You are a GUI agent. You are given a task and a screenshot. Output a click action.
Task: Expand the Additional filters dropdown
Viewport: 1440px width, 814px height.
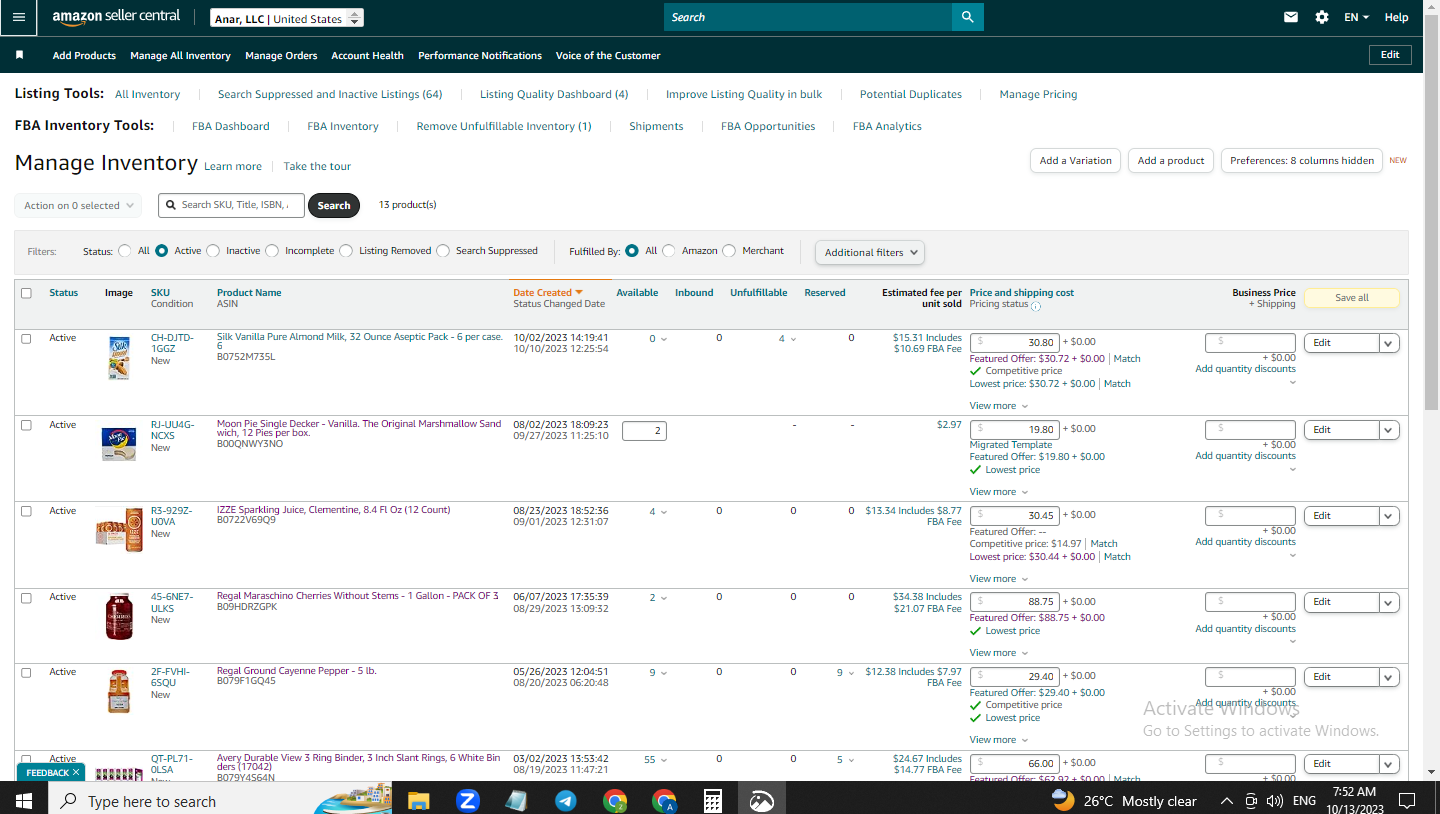pos(870,252)
